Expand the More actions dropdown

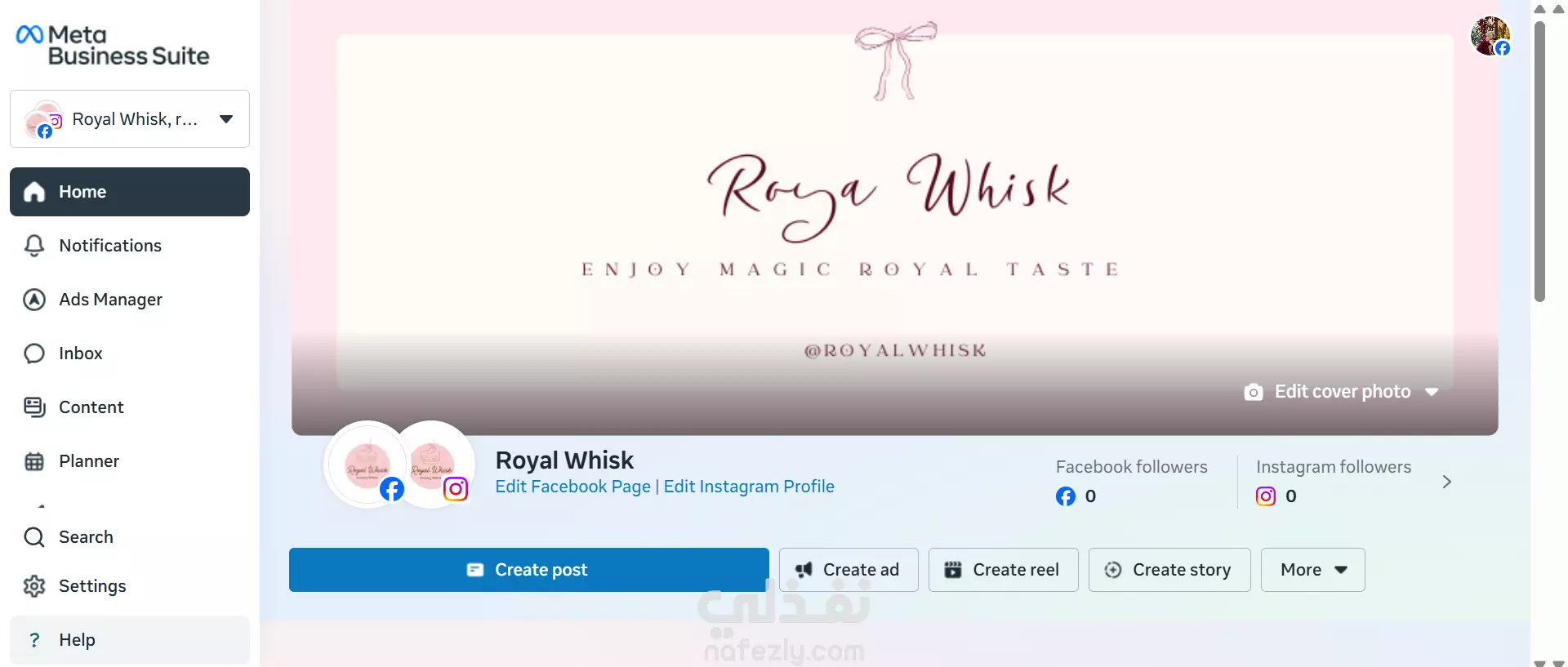click(1312, 570)
